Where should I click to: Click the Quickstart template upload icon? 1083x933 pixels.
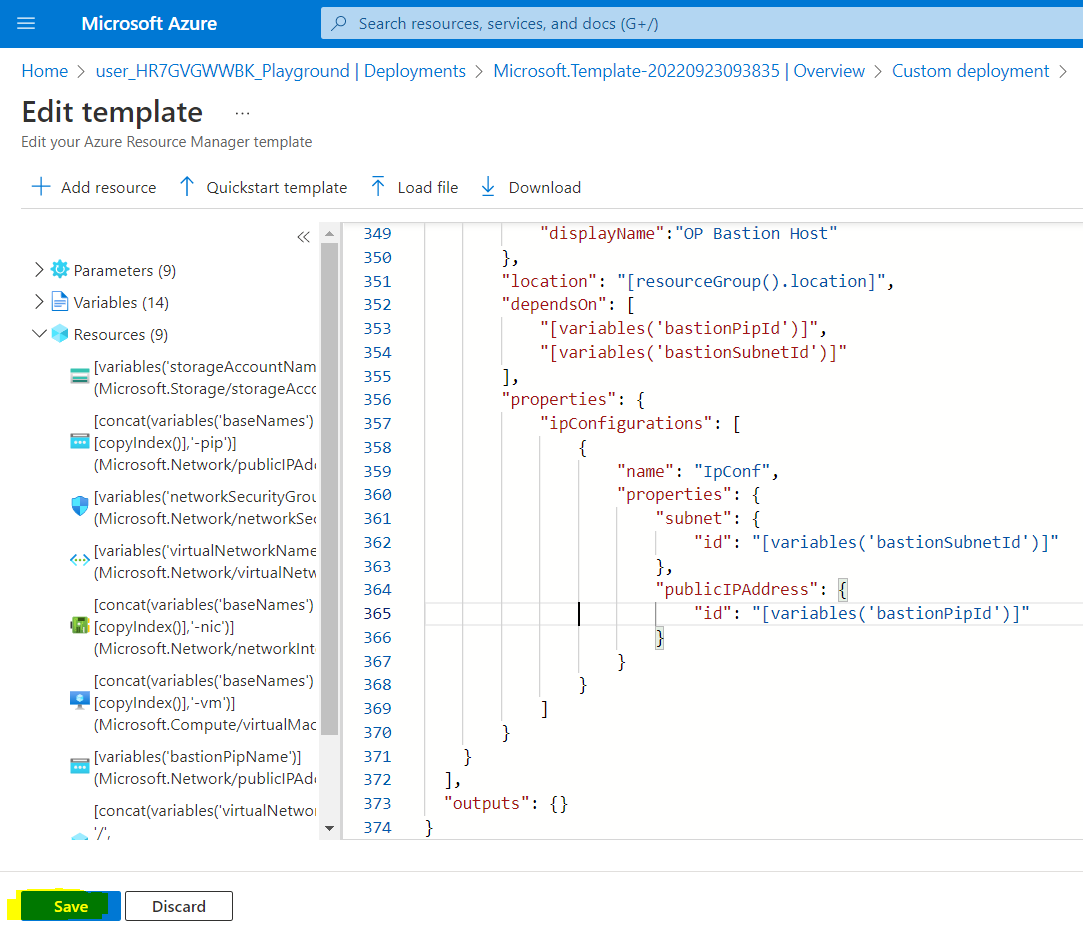[x=186, y=187]
